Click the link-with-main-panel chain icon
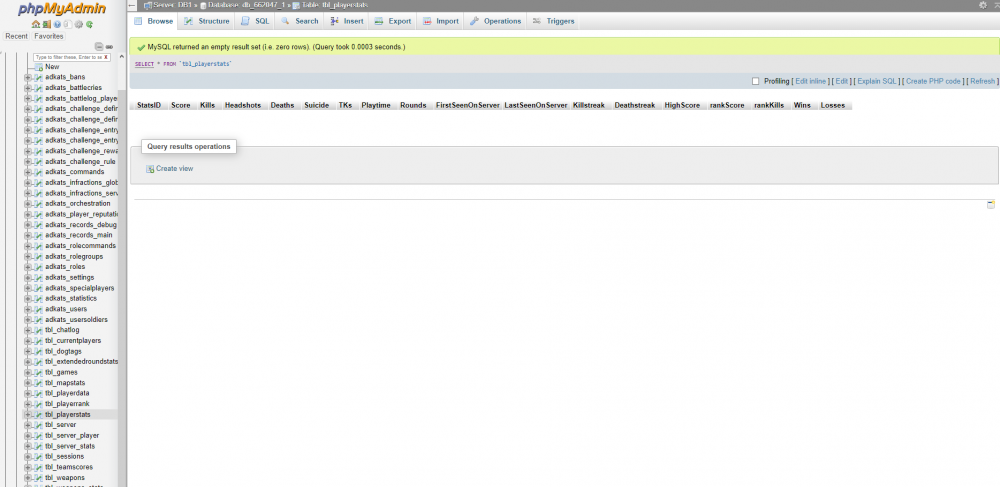The height and width of the screenshot is (487, 1000). click(109, 47)
